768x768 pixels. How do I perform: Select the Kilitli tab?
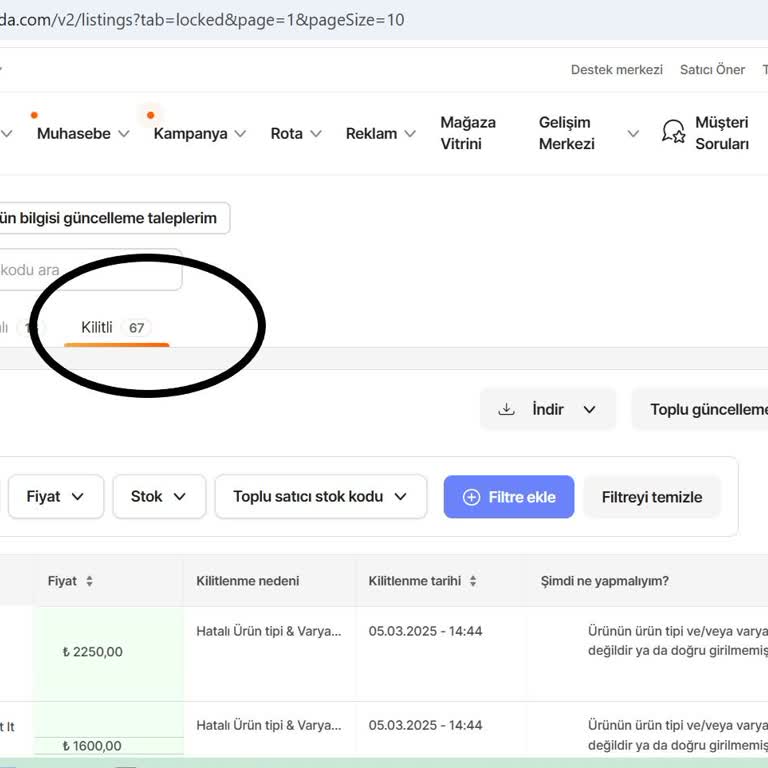point(116,328)
